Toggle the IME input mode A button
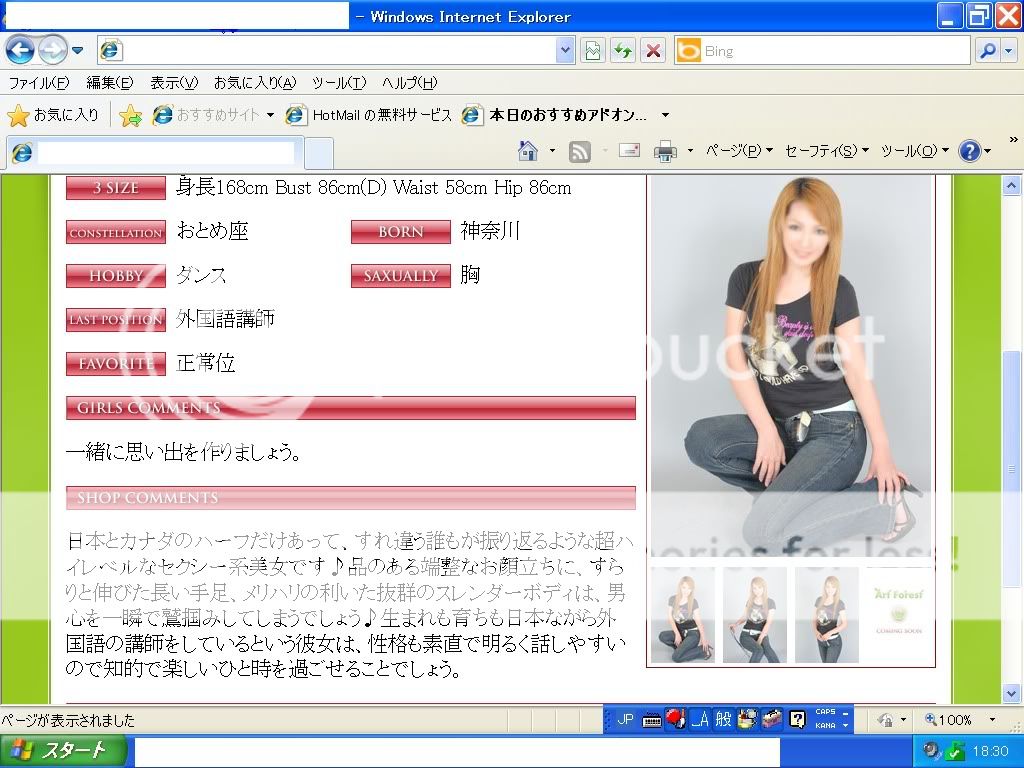 pos(699,719)
